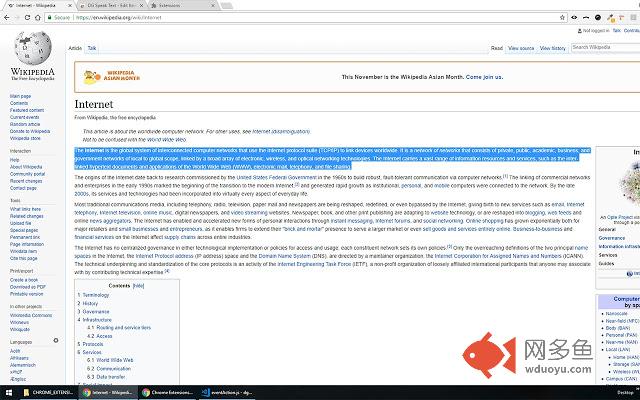This screenshot has width=640, height=400.
Task: Jump to Data transfer subsection
Action: [111, 377]
